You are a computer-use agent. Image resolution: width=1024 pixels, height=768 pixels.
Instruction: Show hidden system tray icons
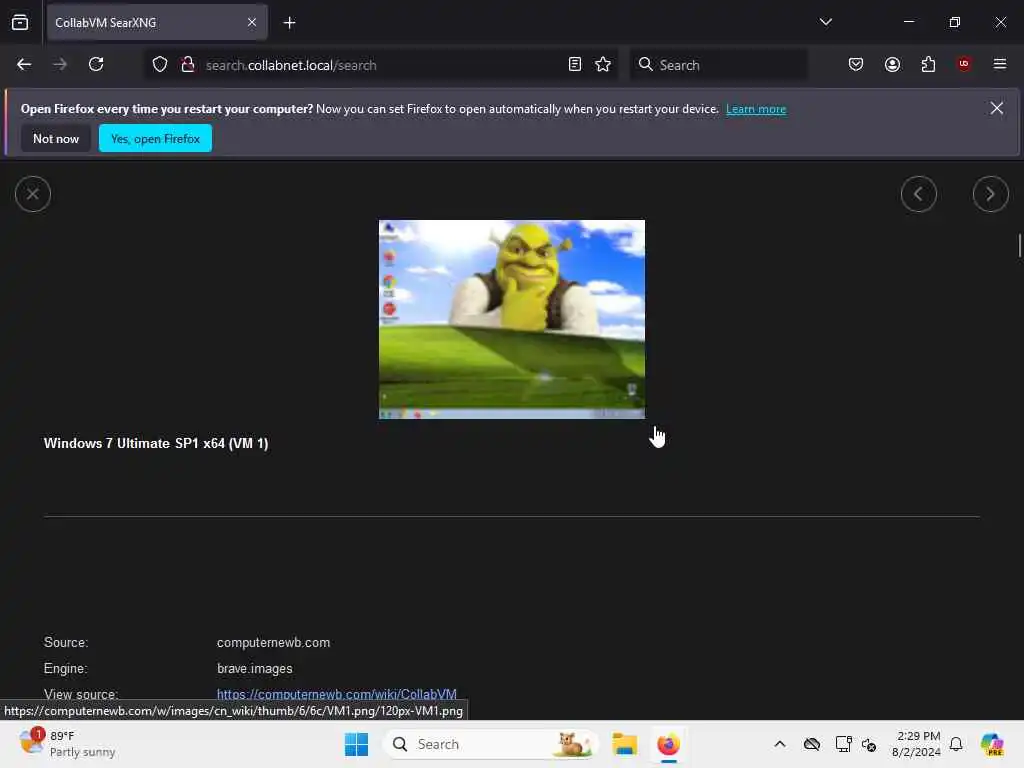click(x=780, y=744)
